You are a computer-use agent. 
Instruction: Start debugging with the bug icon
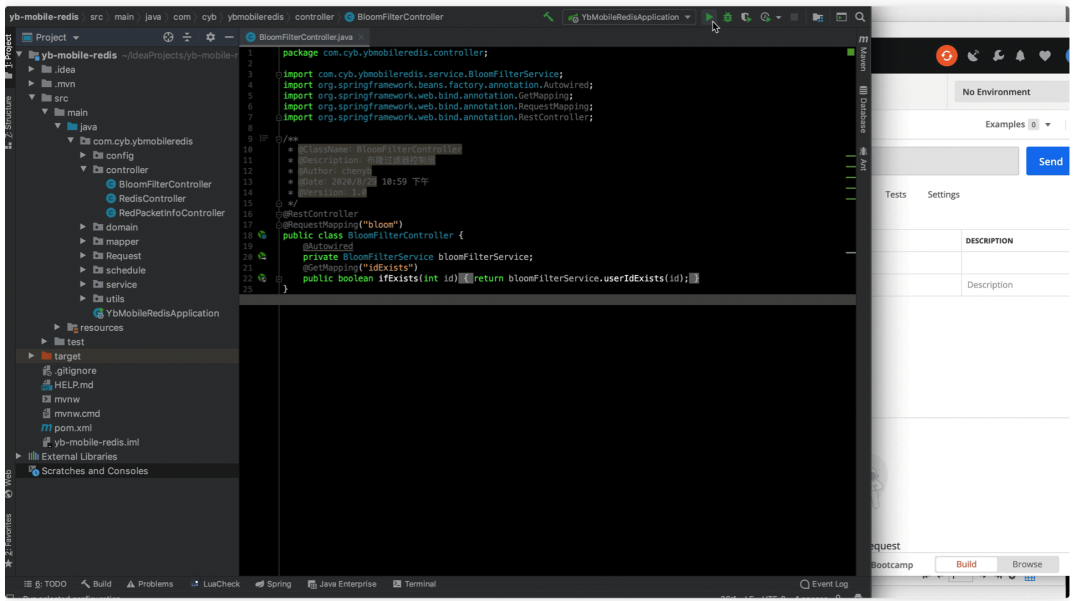tap(727, 17)
